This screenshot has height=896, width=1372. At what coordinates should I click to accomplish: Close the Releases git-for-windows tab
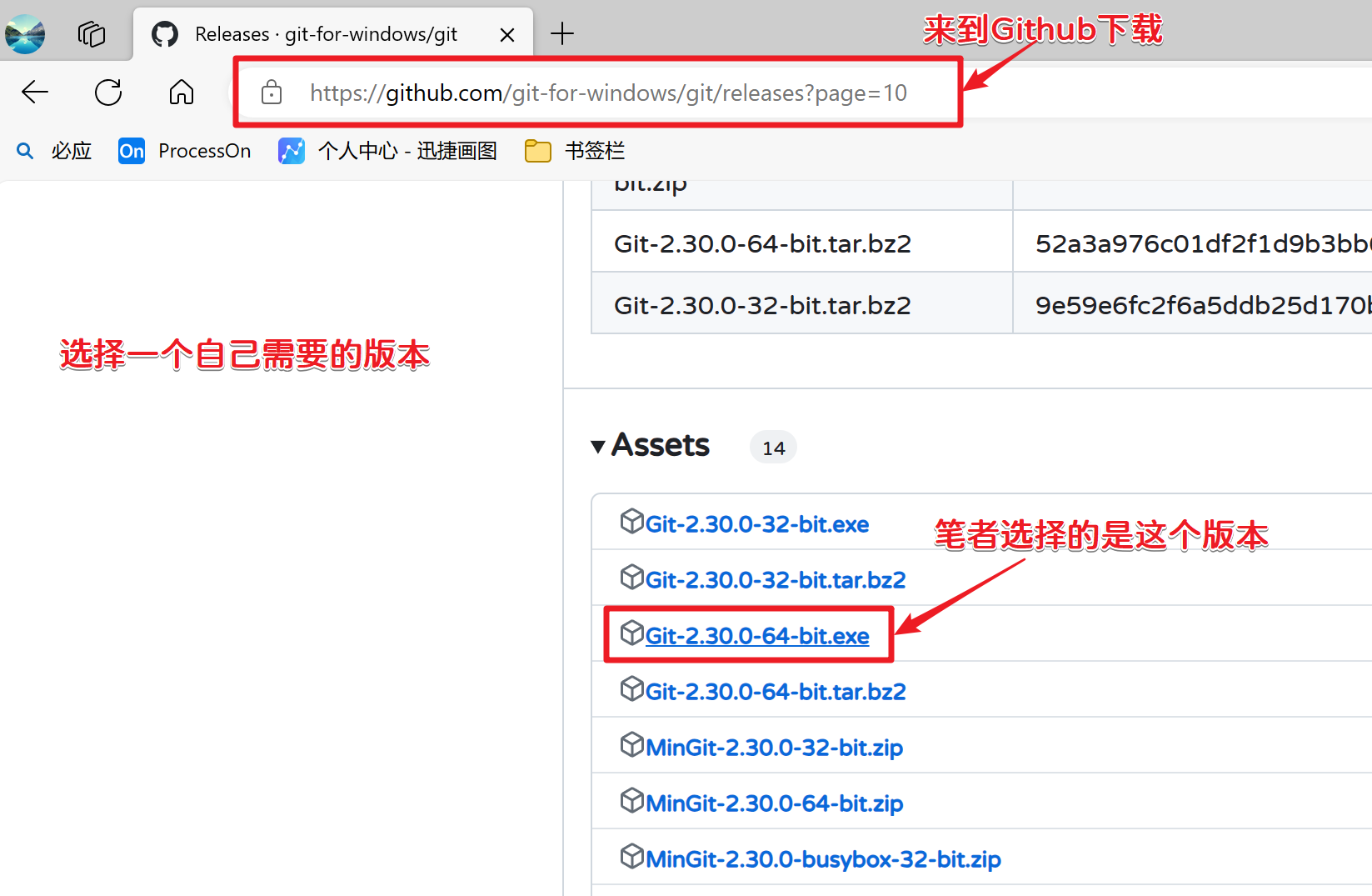(x=506, y=35)
